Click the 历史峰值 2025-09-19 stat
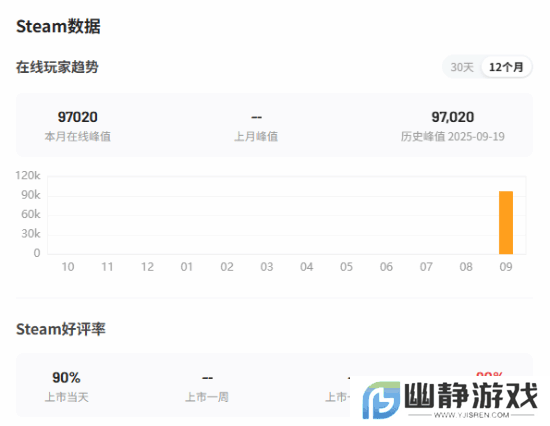550x426 pixels. point(452,126)
